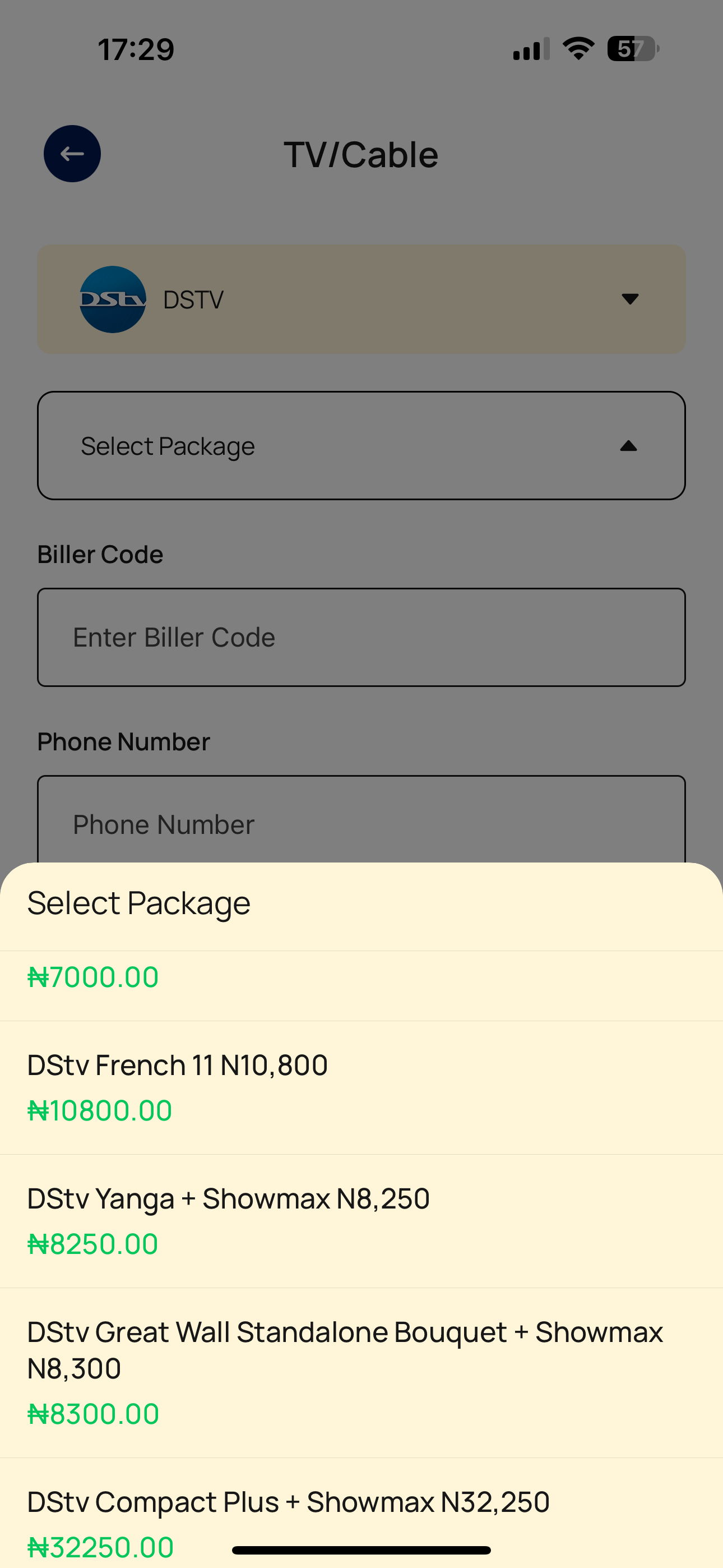Select DStv Yanga + Showmax N8,250

pos(361,1221)
